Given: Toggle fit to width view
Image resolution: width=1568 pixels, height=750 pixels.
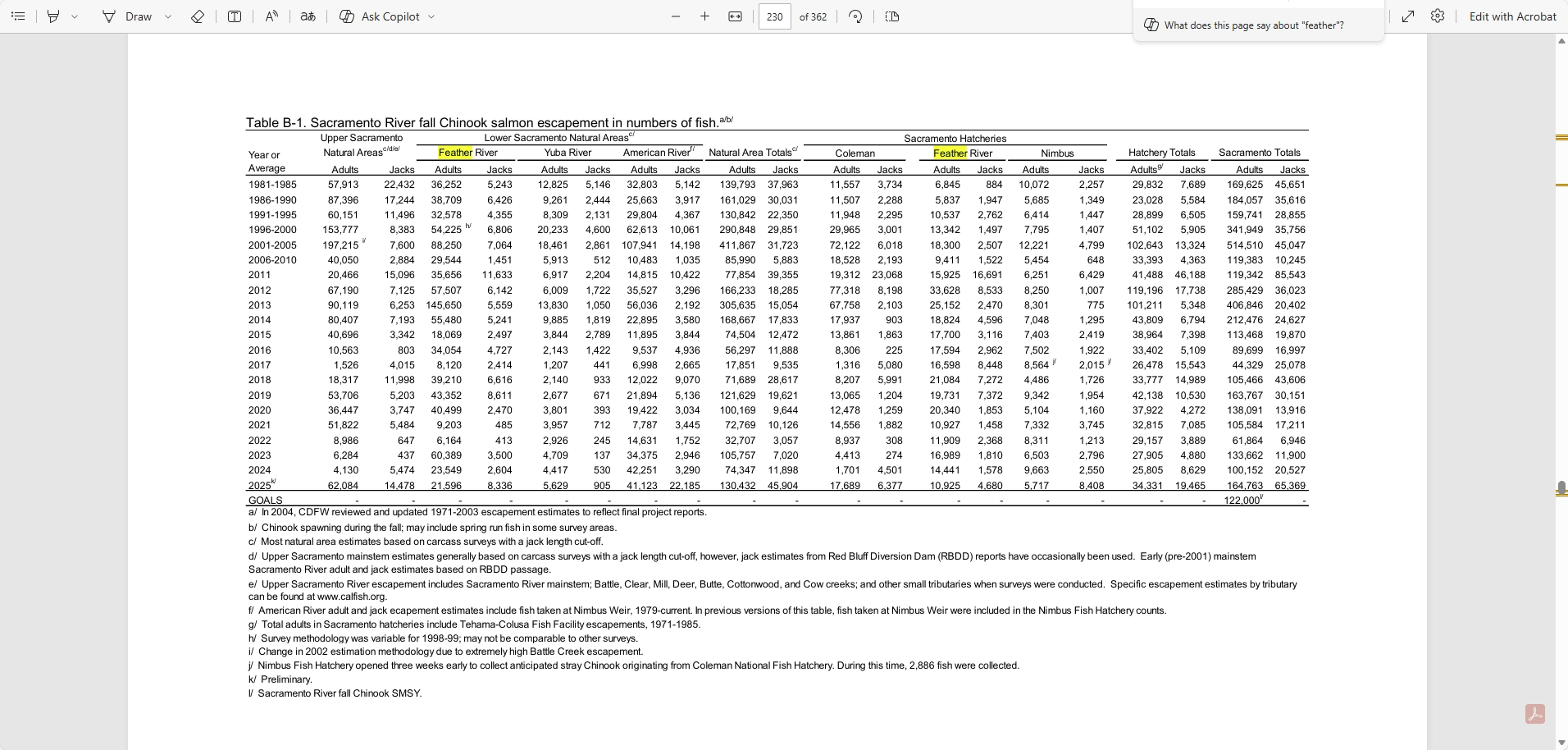Looking at the screenshot, I should click(x=736, y=16).
